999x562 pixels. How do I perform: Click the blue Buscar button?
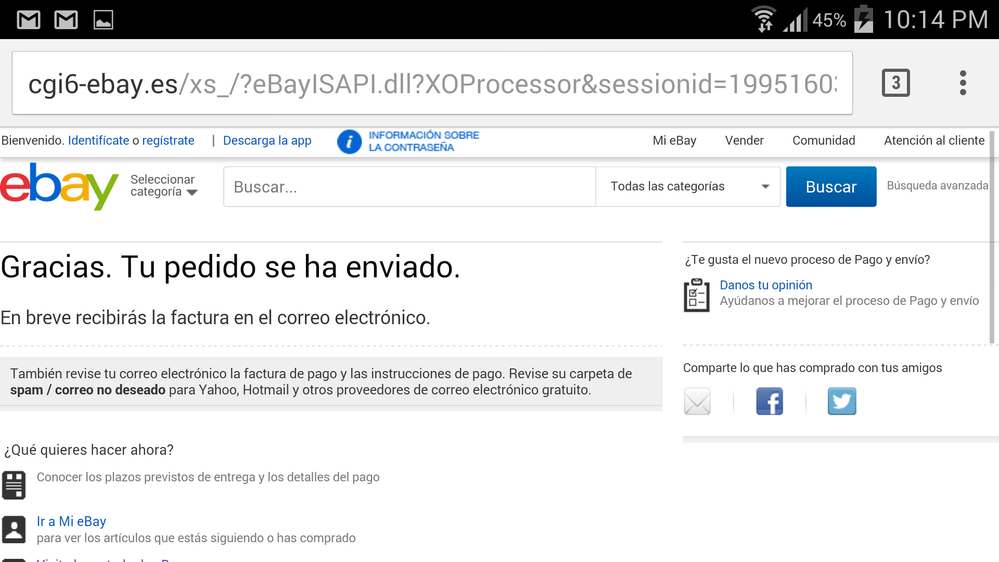[831, 187]
